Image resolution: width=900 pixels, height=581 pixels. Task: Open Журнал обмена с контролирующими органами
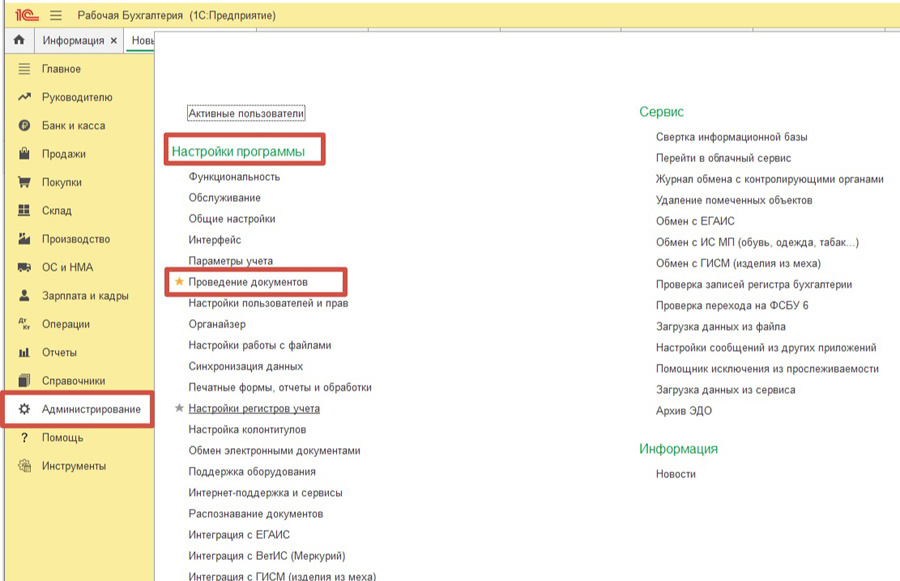(770, 179)
